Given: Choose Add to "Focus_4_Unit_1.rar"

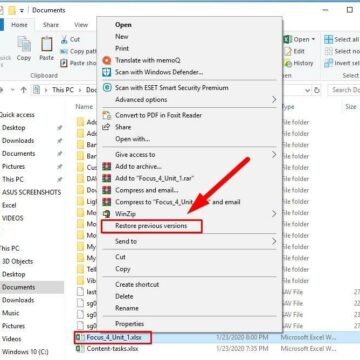Looking at the screenshot, I should click(x=154, y=178).
